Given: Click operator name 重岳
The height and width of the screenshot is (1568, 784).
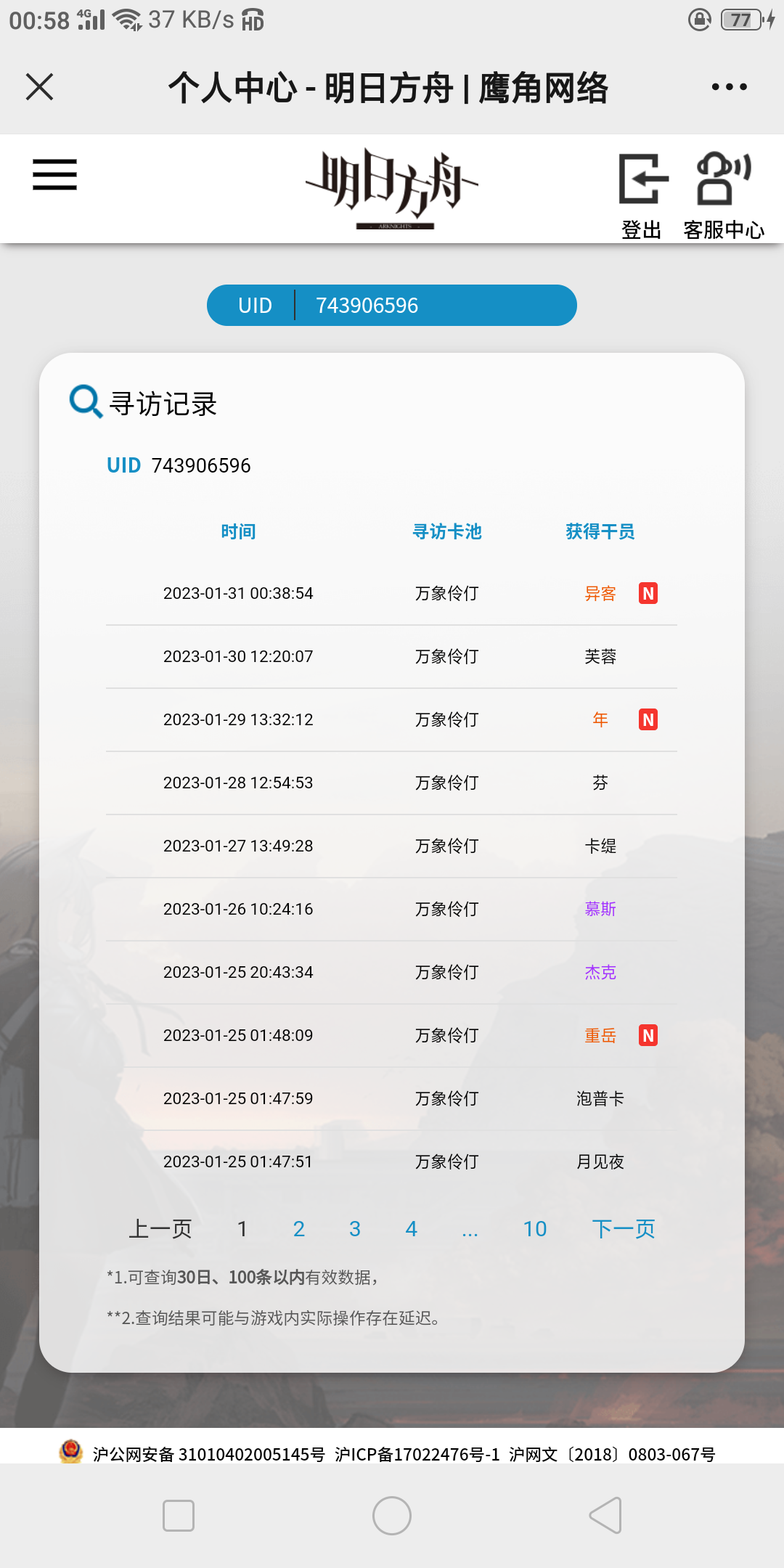Looking at the screenshot, I should pos(600,1036).
